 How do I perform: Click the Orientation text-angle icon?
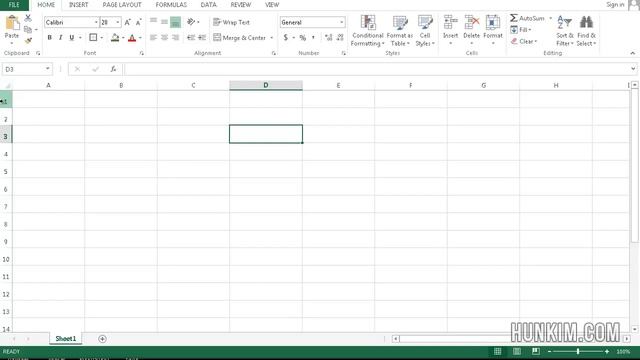pos(191,22)
